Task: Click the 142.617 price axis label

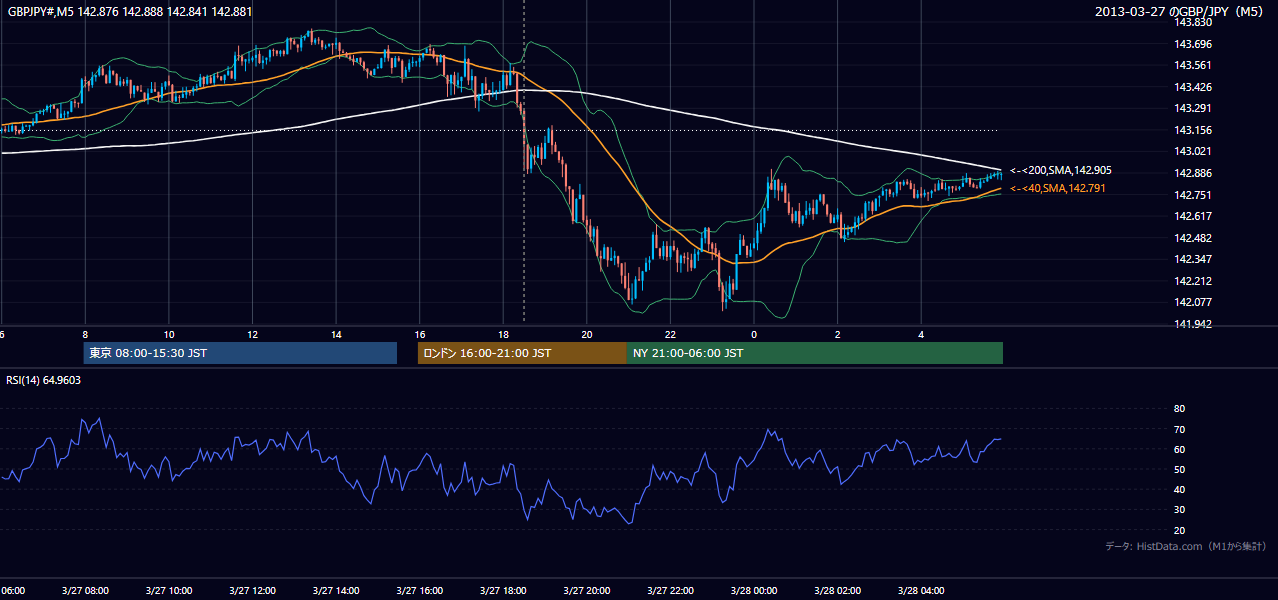Action: pos(1192,216)
